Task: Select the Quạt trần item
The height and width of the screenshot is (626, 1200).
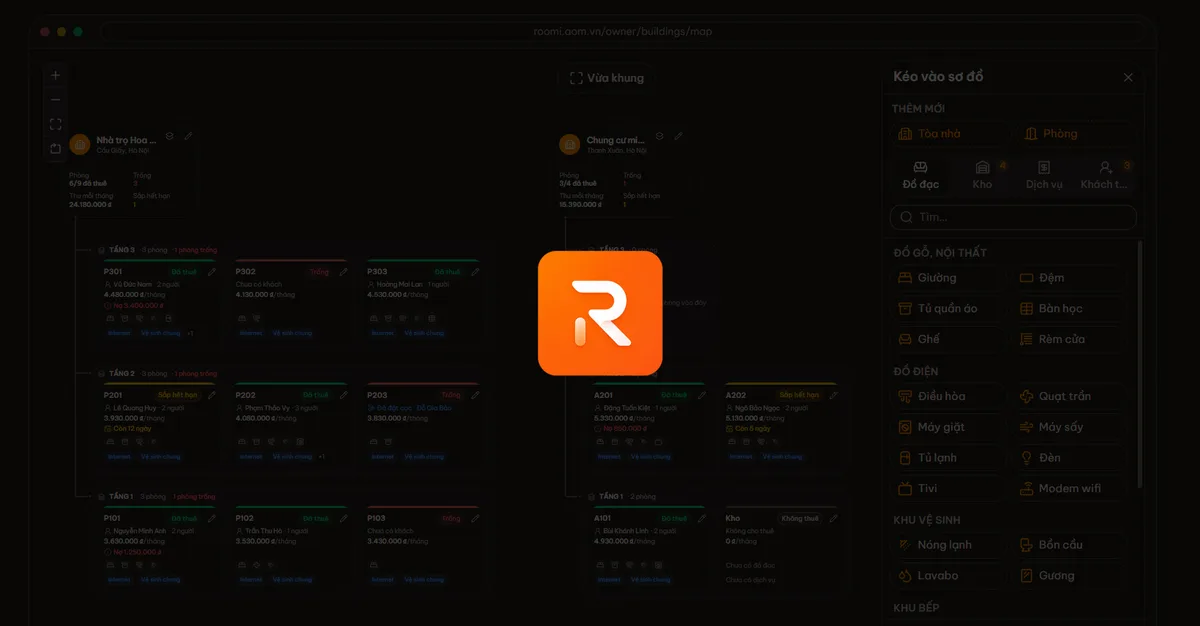Action: pos(1070,396)
